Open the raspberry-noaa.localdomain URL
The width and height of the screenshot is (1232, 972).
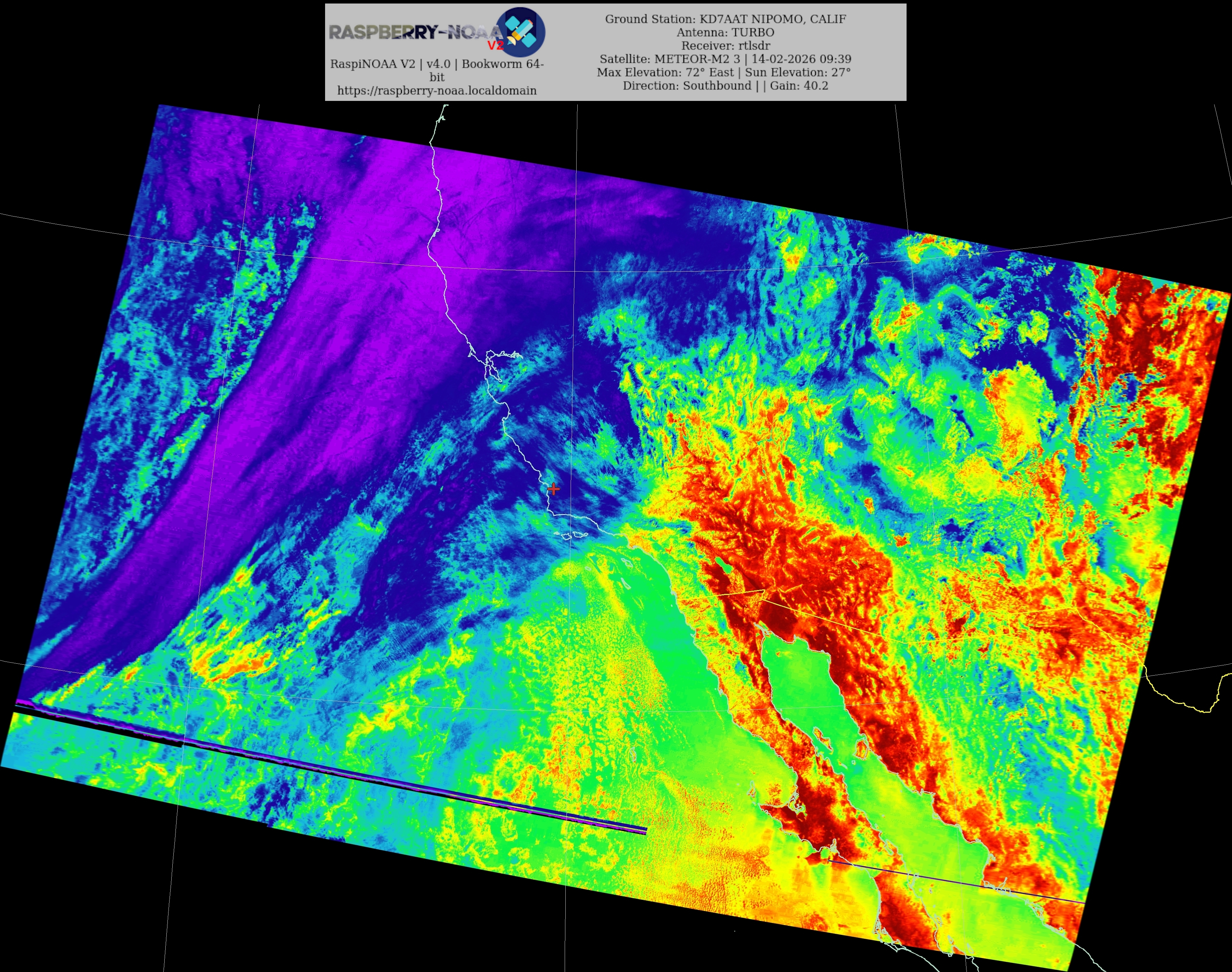click(x=437, y=90)
